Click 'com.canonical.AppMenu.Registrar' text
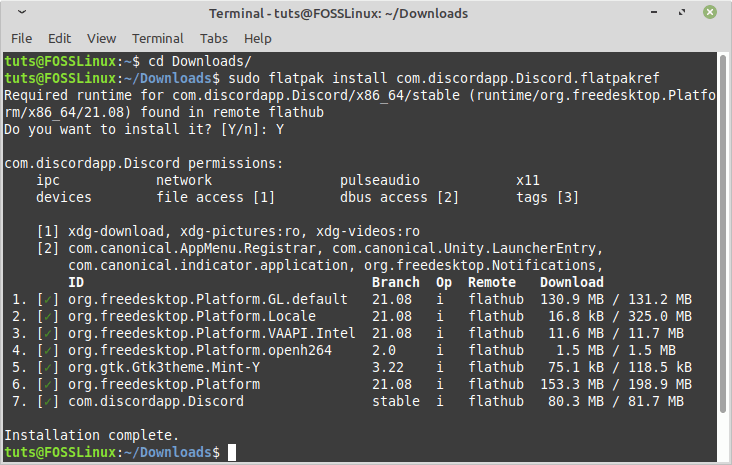The image size is (732, 465). click(192, 248)
